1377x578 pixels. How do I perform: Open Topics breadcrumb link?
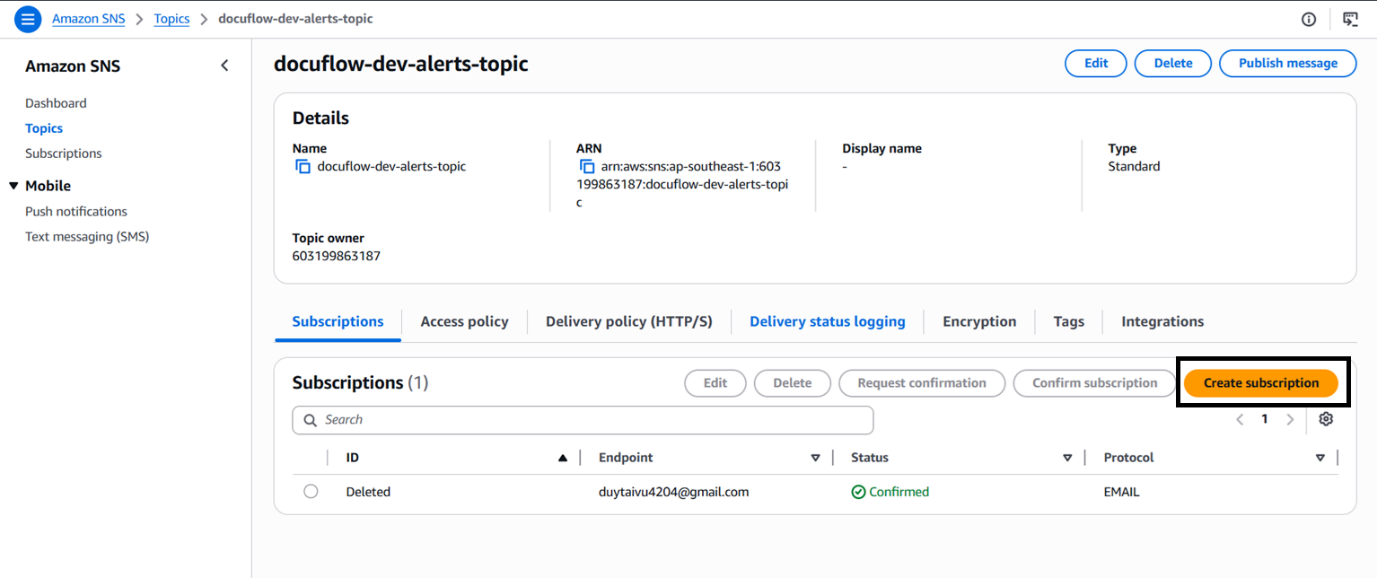[172, 19]
